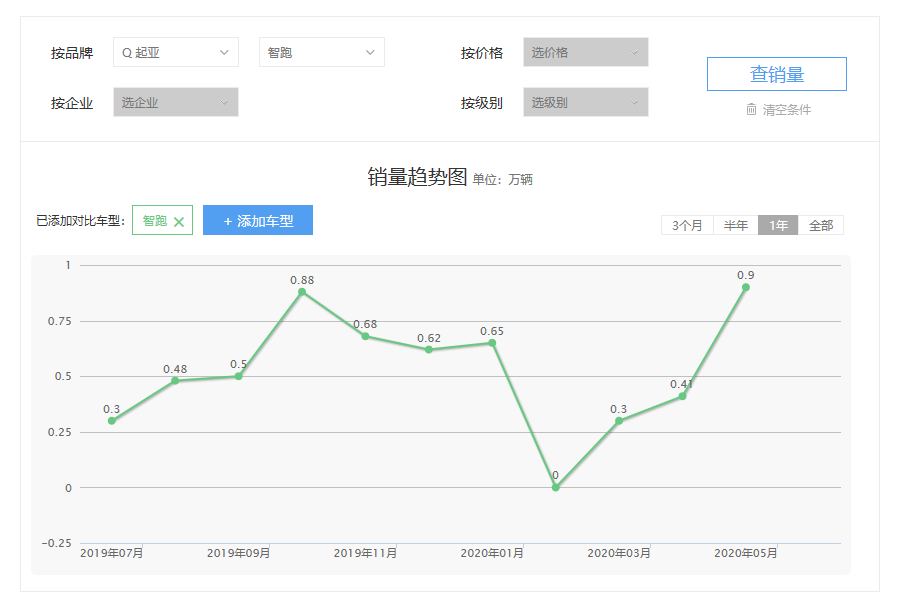The height and width of the screenshot is (616, 904).
Task: Switch to the 全部 time range
Action: tap(821, 226)
